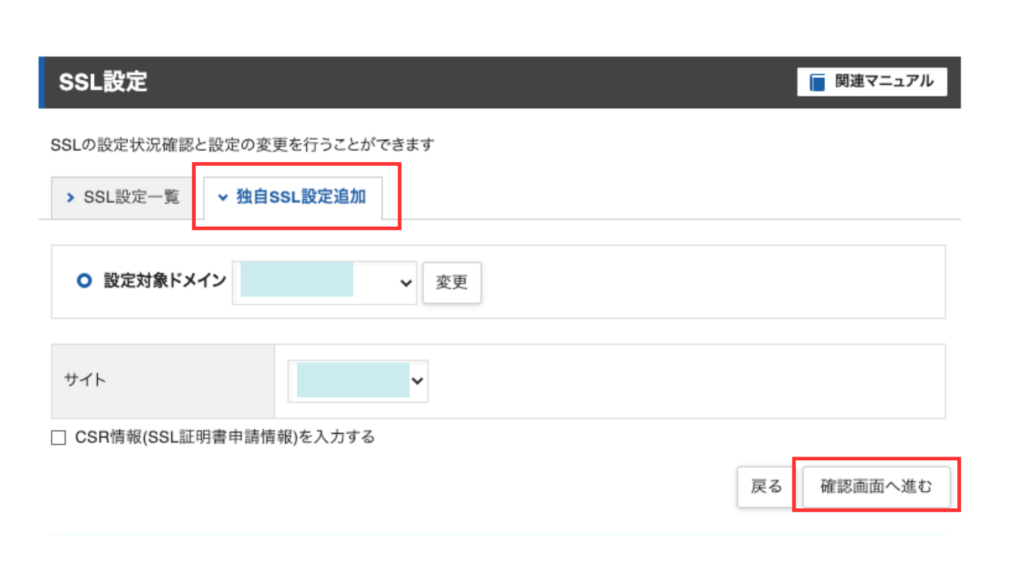Proceed with 確認画面へ進む button
The image size is (1024, 576).
tap(876, 487)
